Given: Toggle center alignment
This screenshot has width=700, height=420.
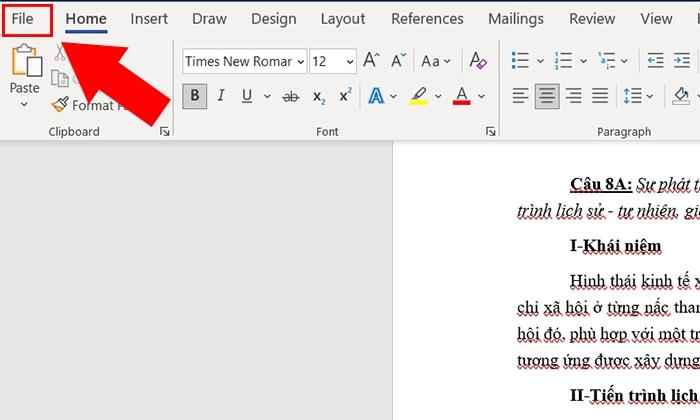Looking at the screenshot, I should pyautogui.click(x=547, y=96).
